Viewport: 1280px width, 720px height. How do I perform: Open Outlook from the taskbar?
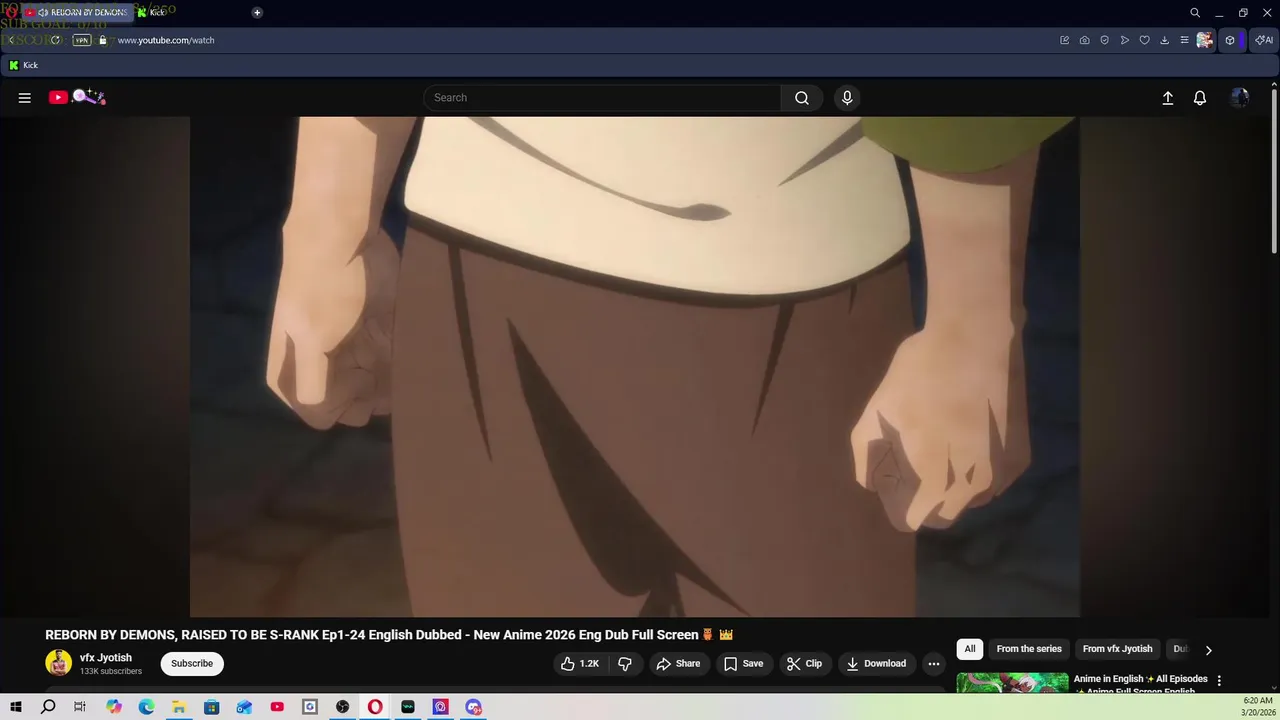(x=244, y=707)
